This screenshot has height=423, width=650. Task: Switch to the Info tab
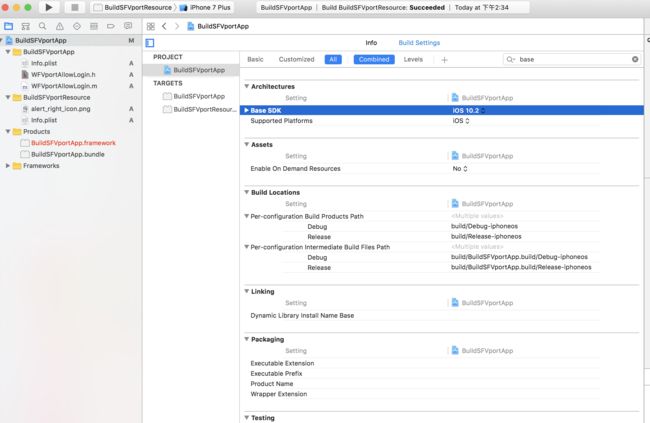371,42
